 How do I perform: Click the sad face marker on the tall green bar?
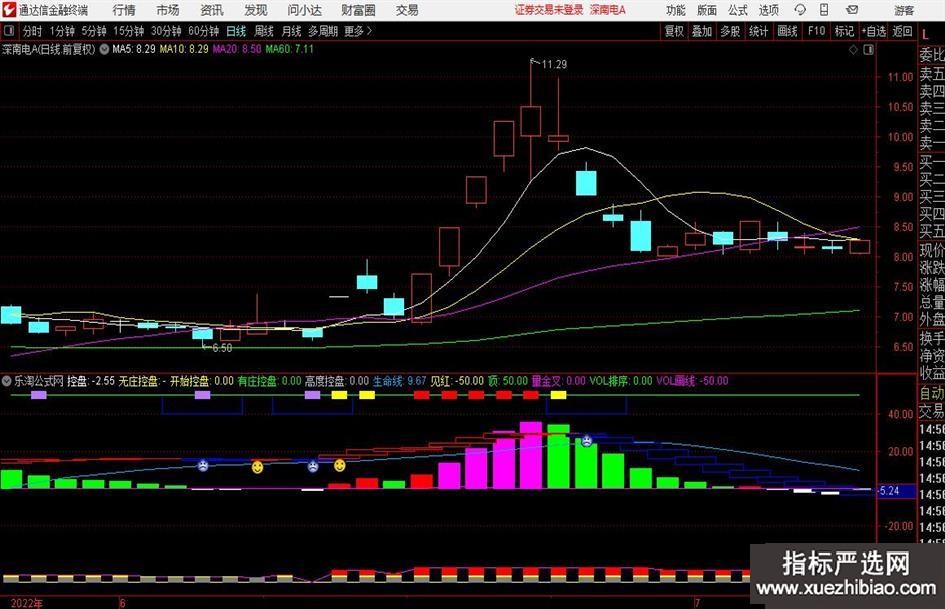tap(586, 440)
